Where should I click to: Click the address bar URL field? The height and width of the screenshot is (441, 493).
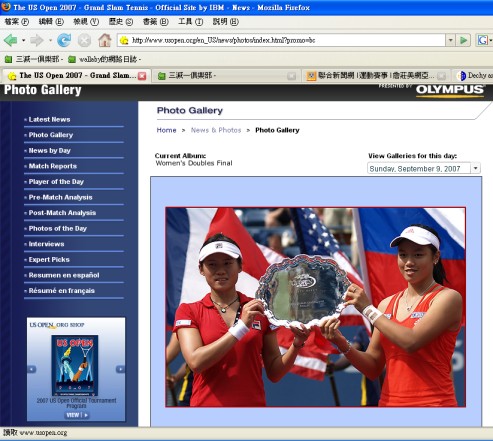282,40
